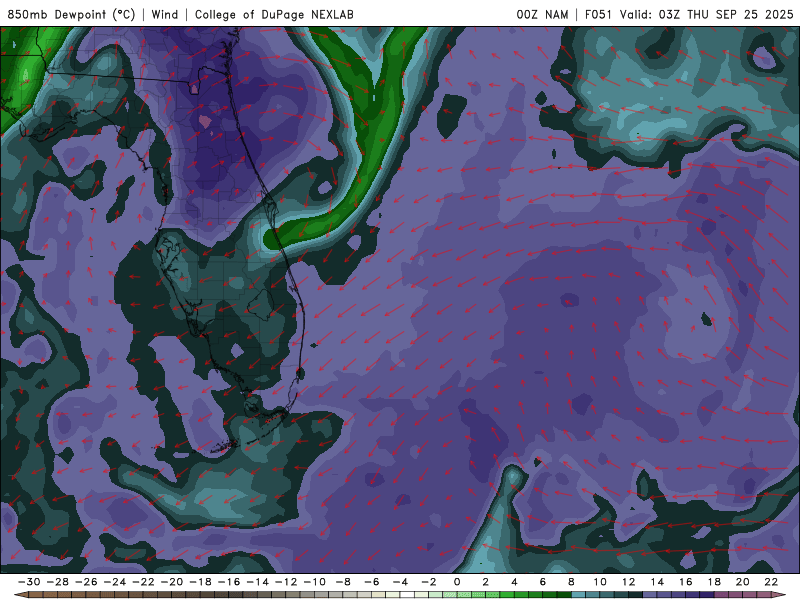Click the 20 value on the color scale
The image size is (800, 600).
coord(743,582)
